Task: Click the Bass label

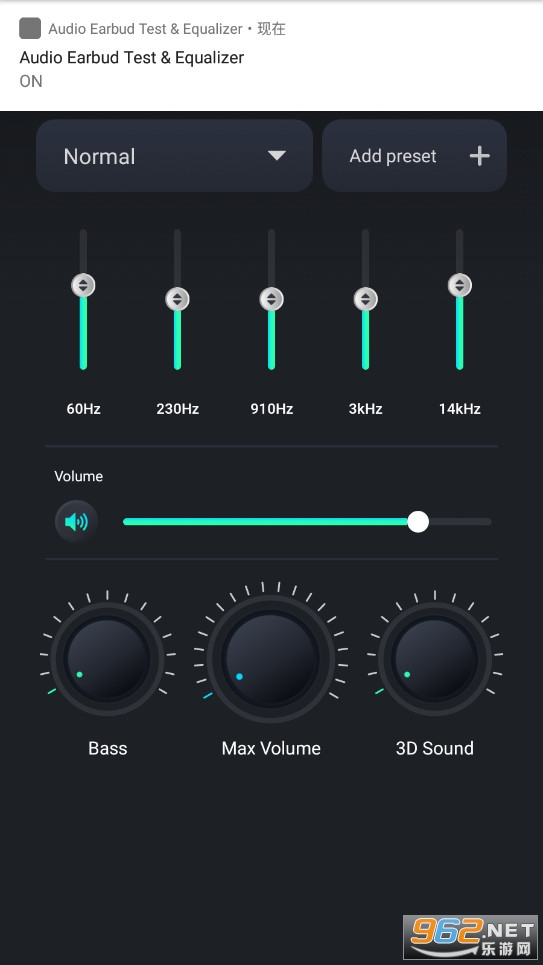Action: [x=108, y=748]
